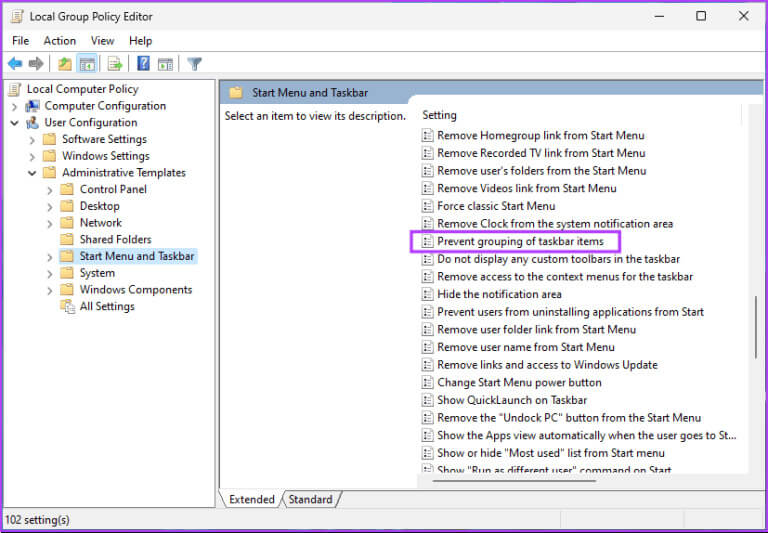This screenshot has height=533, width=768.
Task: Click the Forward arrow toolbar icon
Action: pyautogui.click(x=36, y=64)
